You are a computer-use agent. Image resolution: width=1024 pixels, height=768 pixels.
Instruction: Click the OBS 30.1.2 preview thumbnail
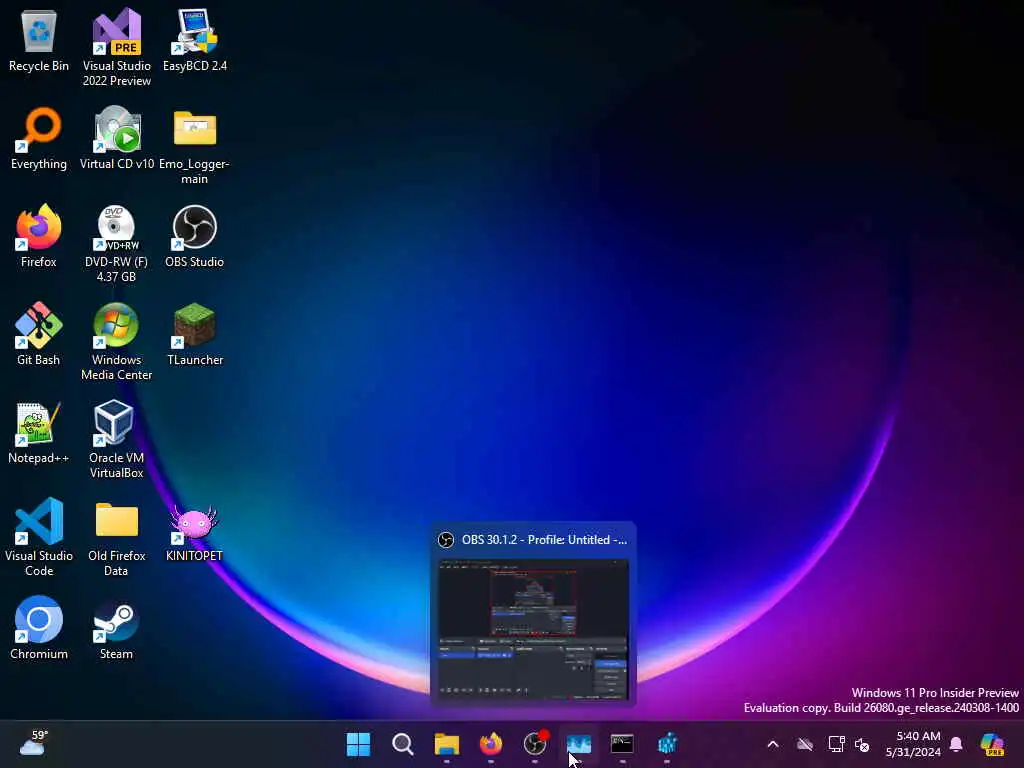(x=534, y=630)
